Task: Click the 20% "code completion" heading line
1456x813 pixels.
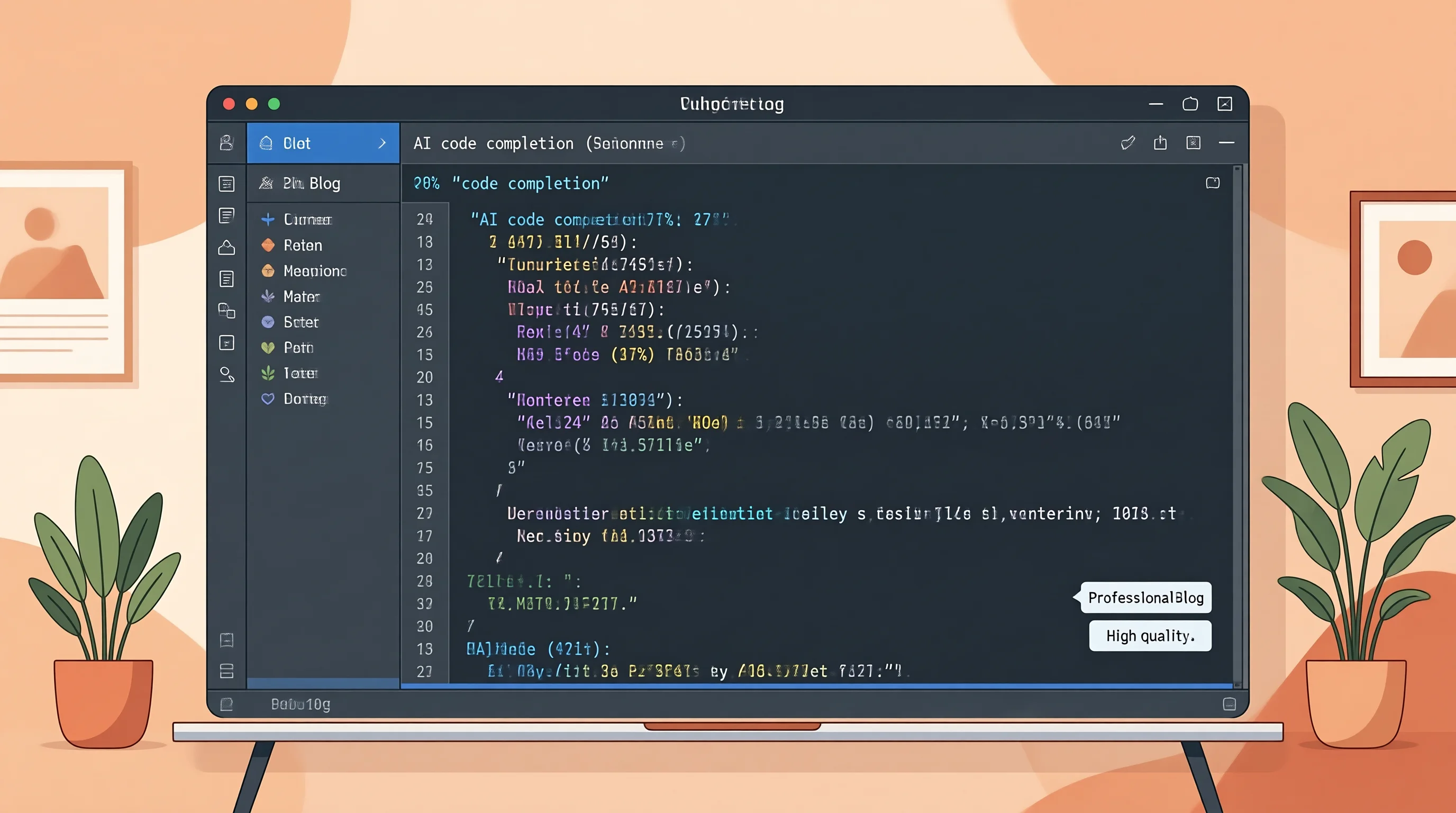Action: [511, 183]
